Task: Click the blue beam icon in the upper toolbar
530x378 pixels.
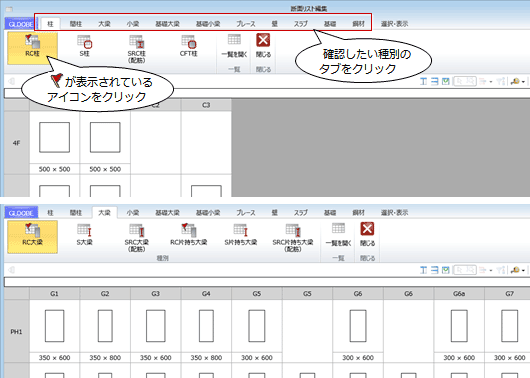Action: (x=434, y=81)
